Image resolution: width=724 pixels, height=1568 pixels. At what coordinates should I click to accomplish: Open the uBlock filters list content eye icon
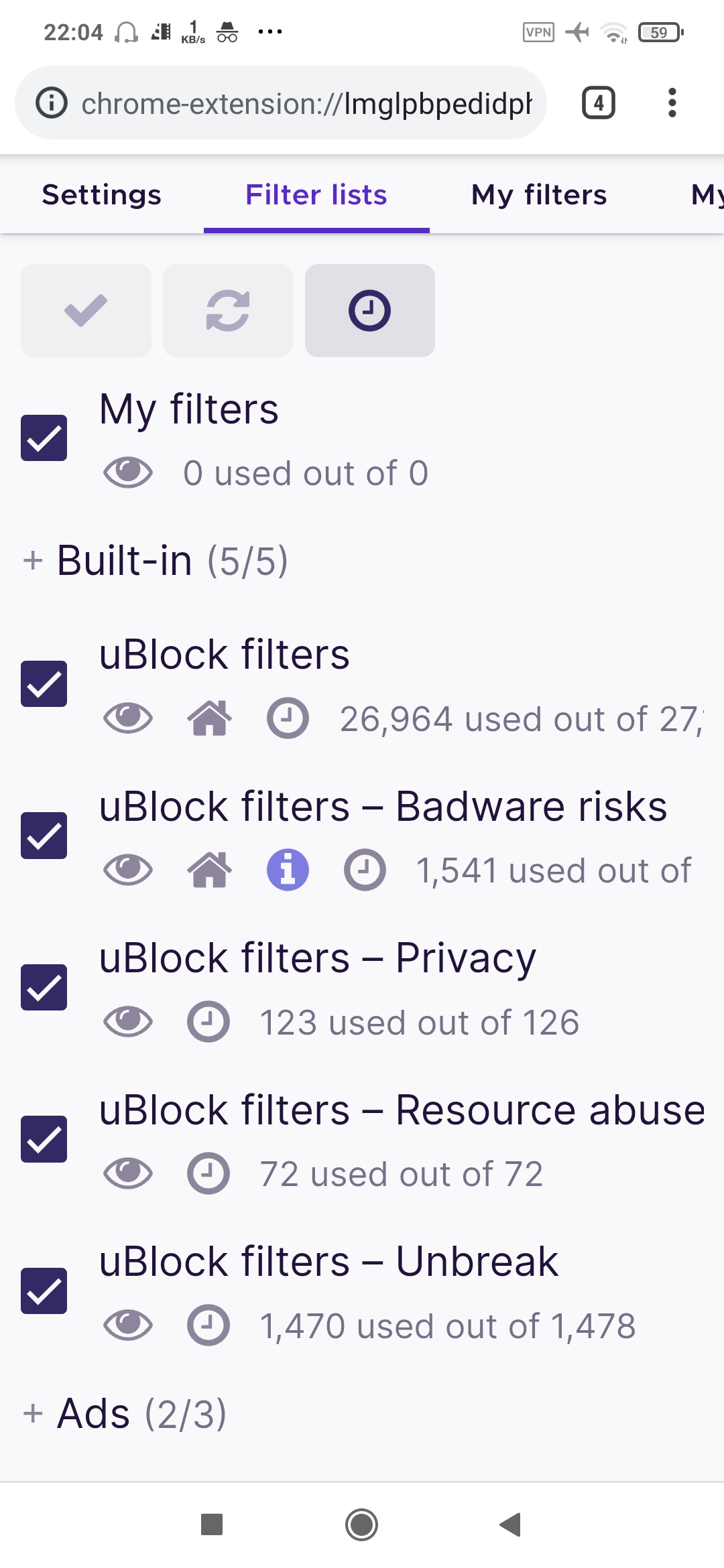tap(127, 720)
